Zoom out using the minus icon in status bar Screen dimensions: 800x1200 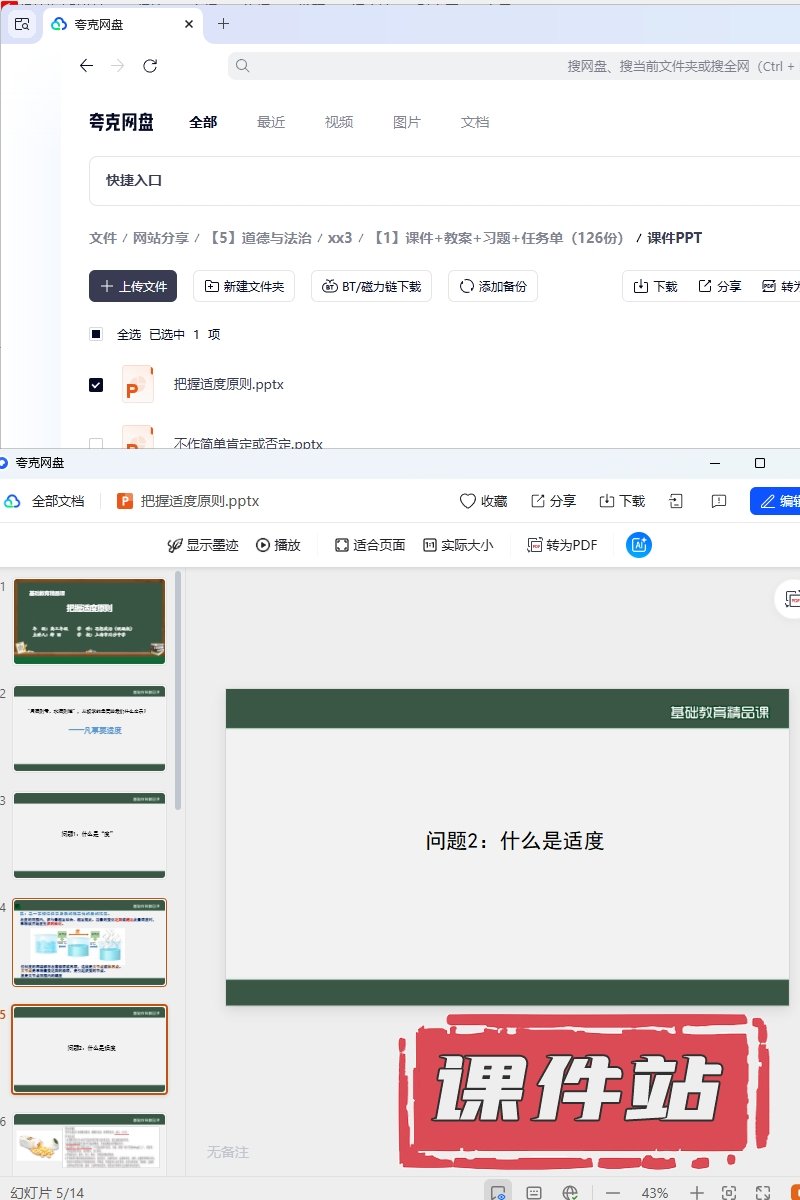coord(613,1193)
